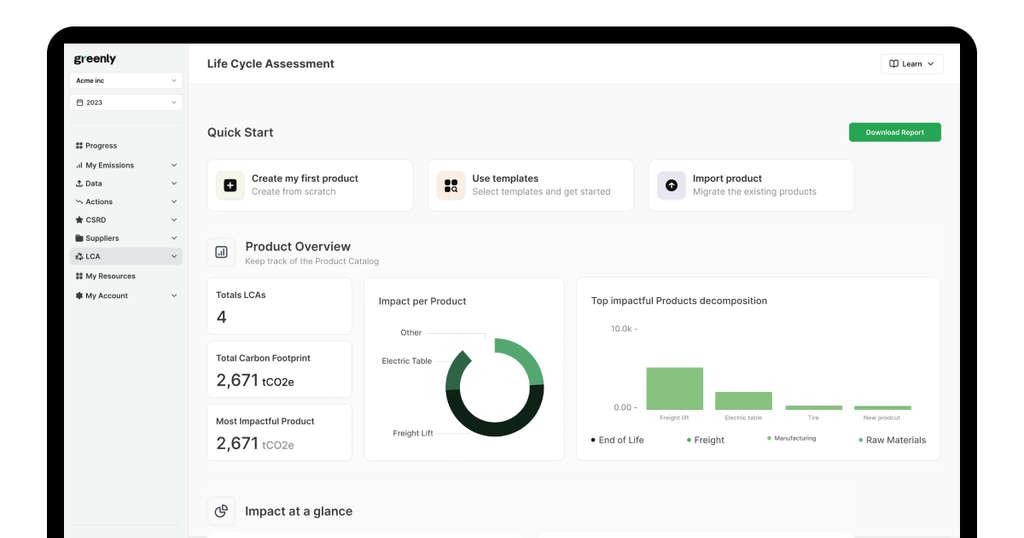
Task: Toggle End of Life legend item
Action: (617, 440)
